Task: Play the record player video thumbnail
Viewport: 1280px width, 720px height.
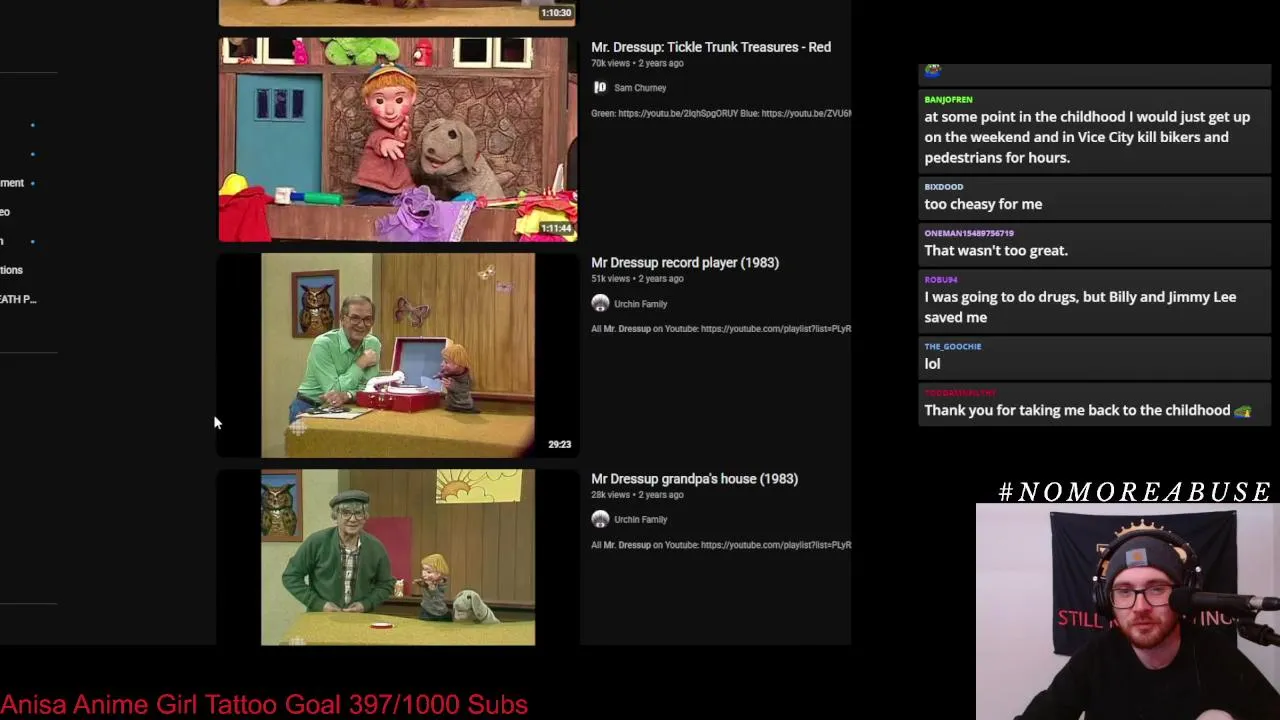Action: 397,355
